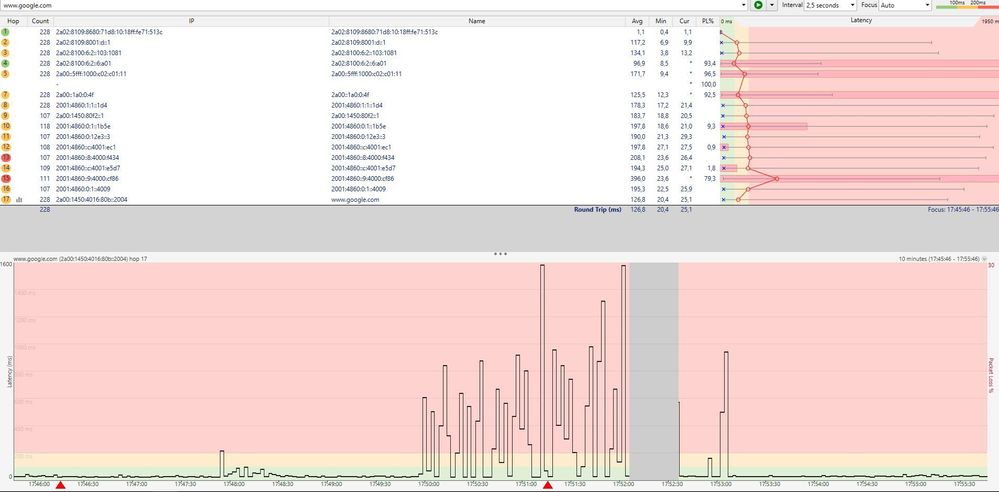
Task: Click the tallest latency spike near 17:51:15
Action: 542,370
